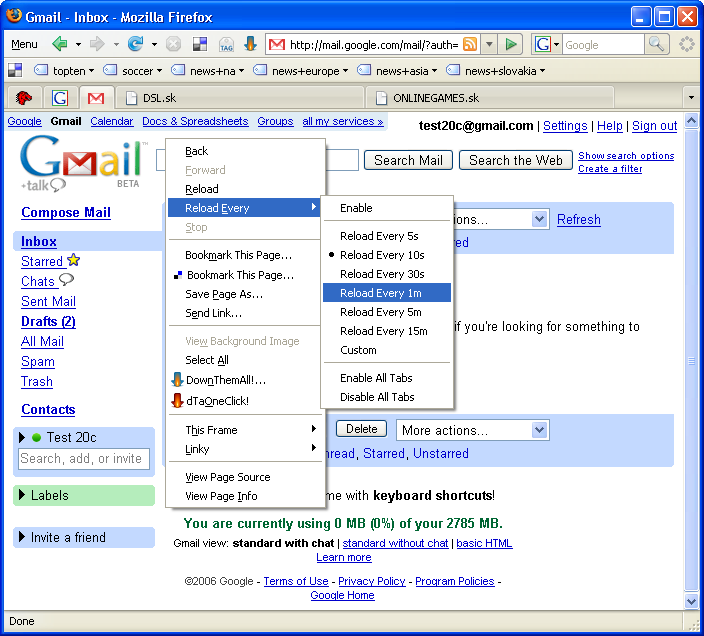Select Reload Every 5s option
This screenshot has height=636, width=704.
387,236
